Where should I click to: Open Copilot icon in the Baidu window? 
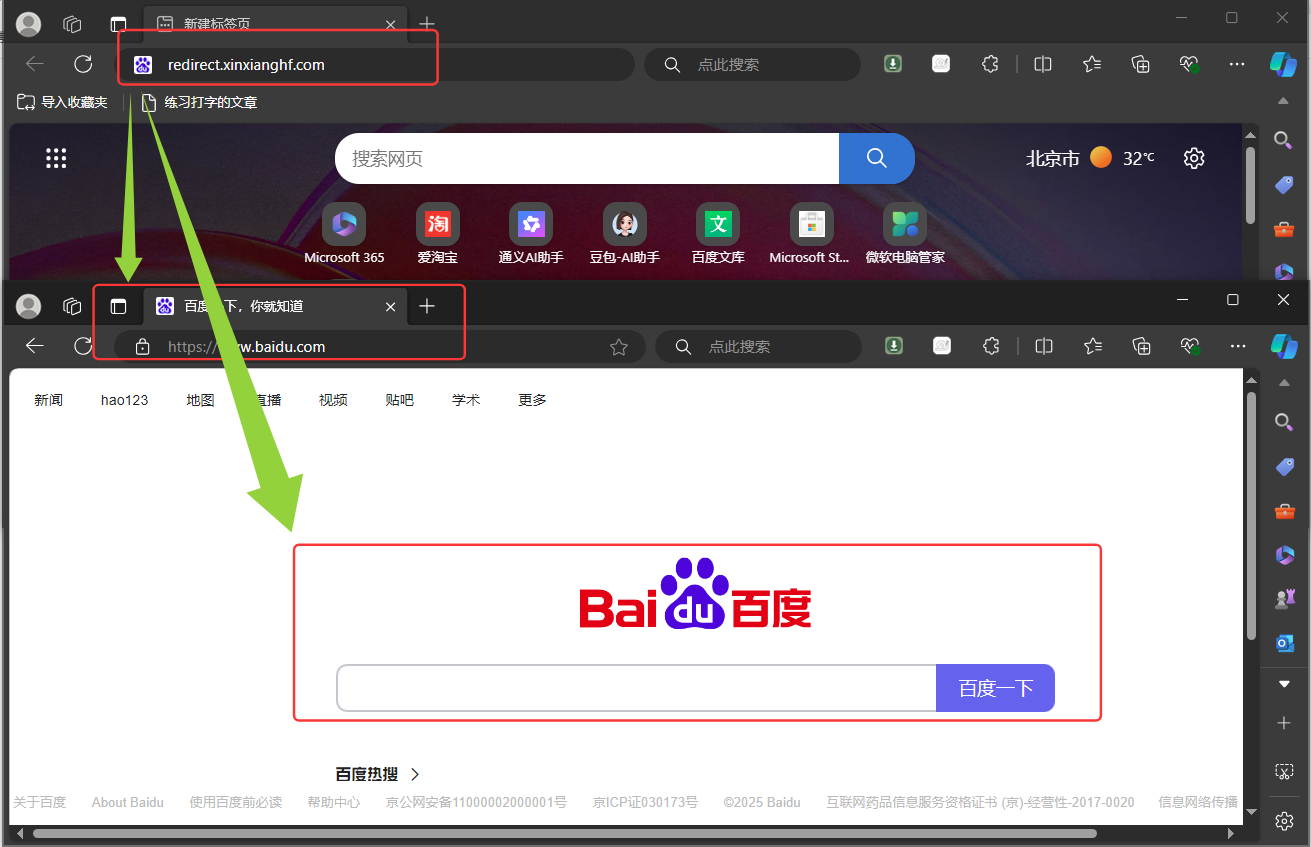point(1284,346)
